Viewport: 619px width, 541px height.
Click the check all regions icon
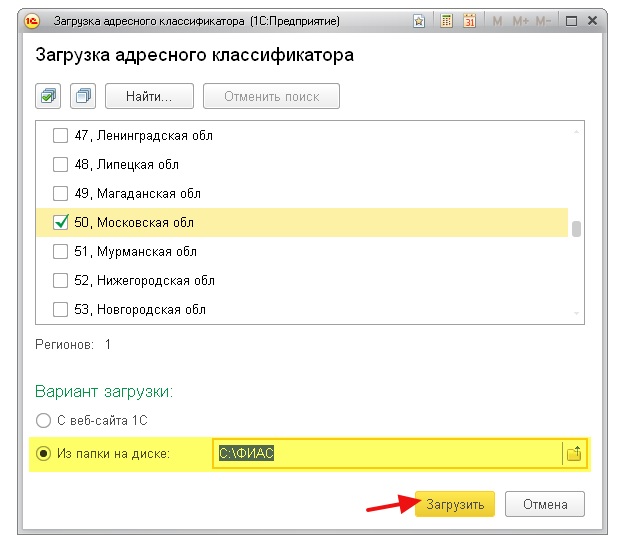[48, 96]
